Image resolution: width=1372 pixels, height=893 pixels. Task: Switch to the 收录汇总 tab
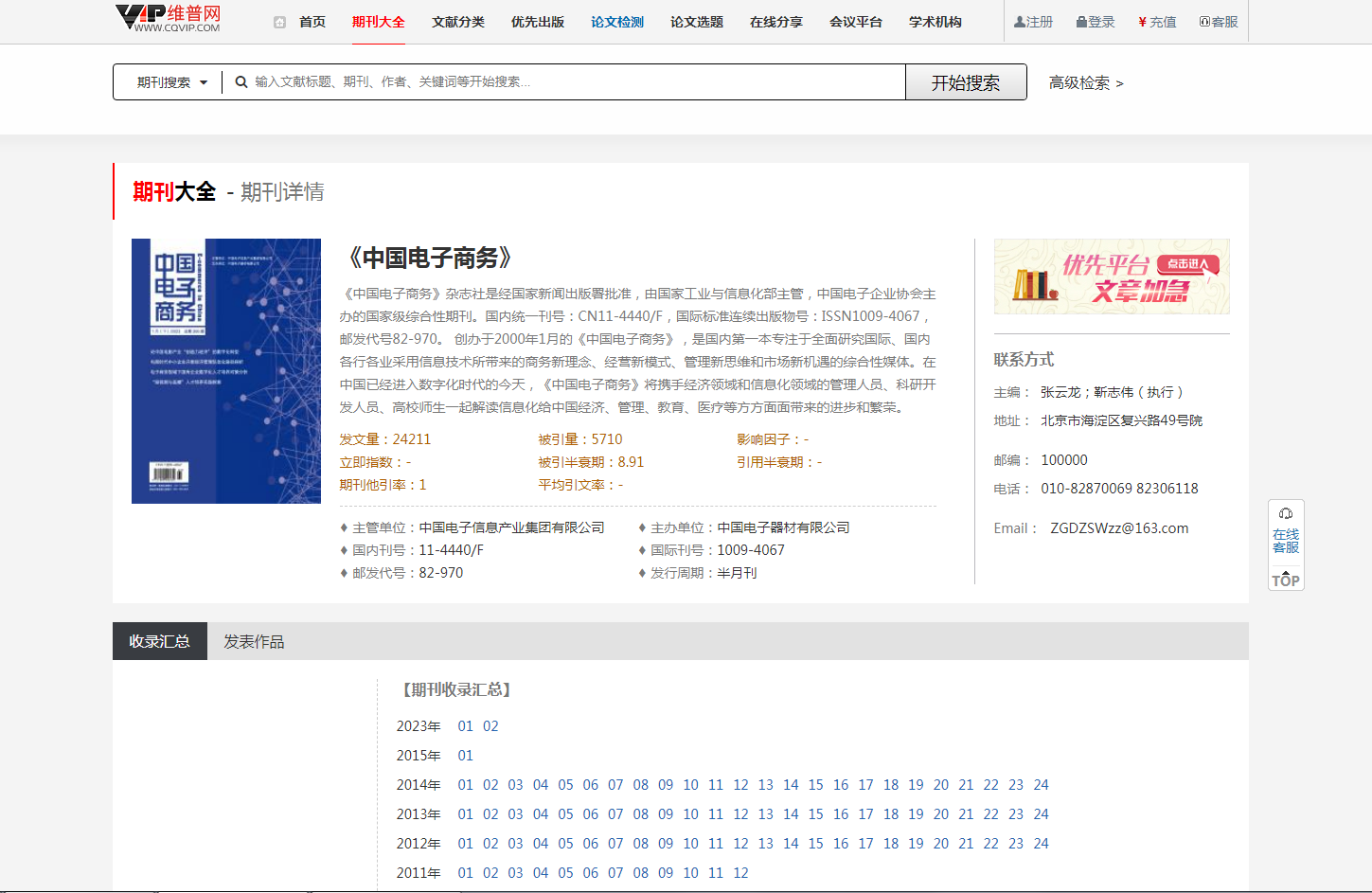click(x=160, y=641)
